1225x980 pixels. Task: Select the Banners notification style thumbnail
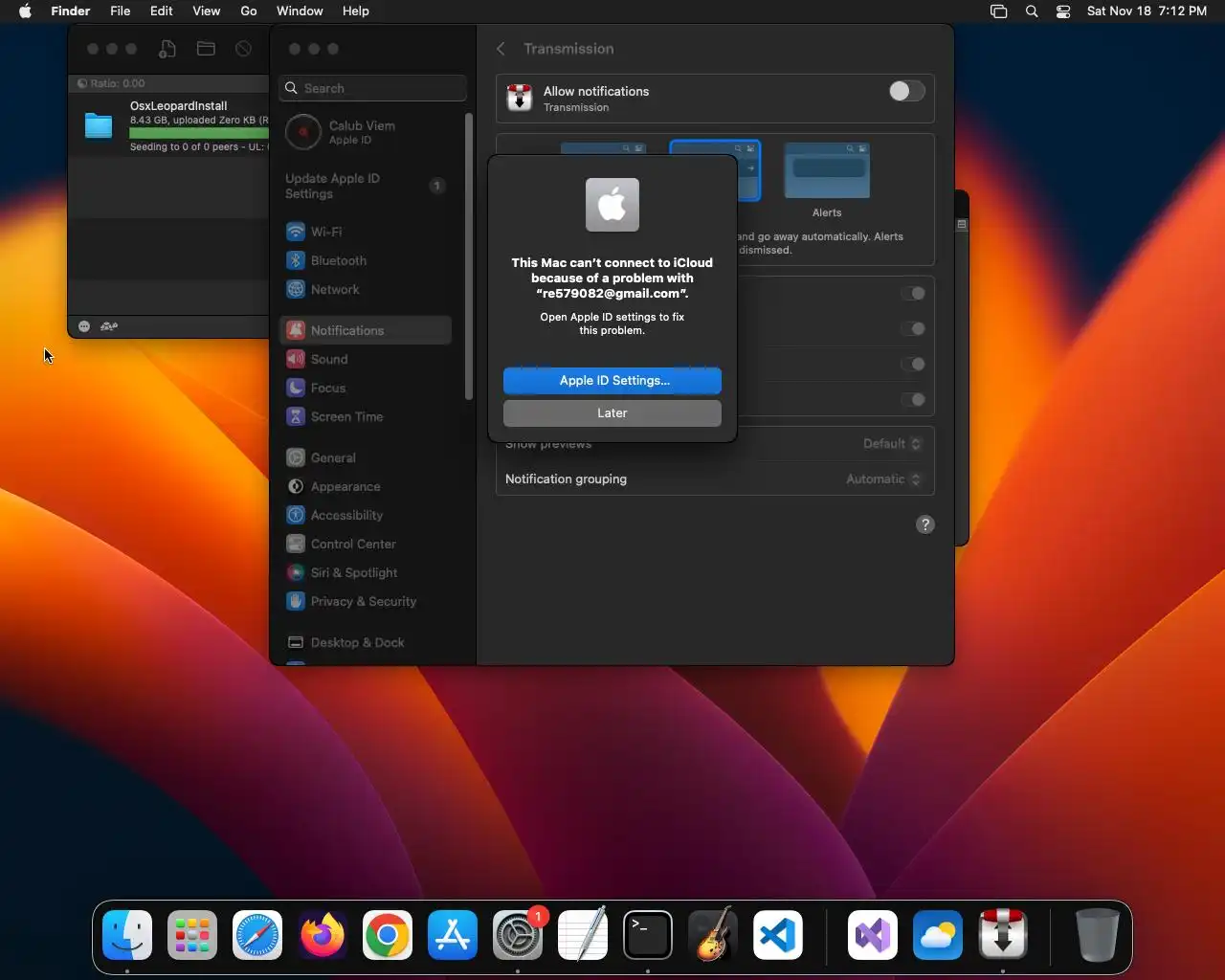point(715,170)
